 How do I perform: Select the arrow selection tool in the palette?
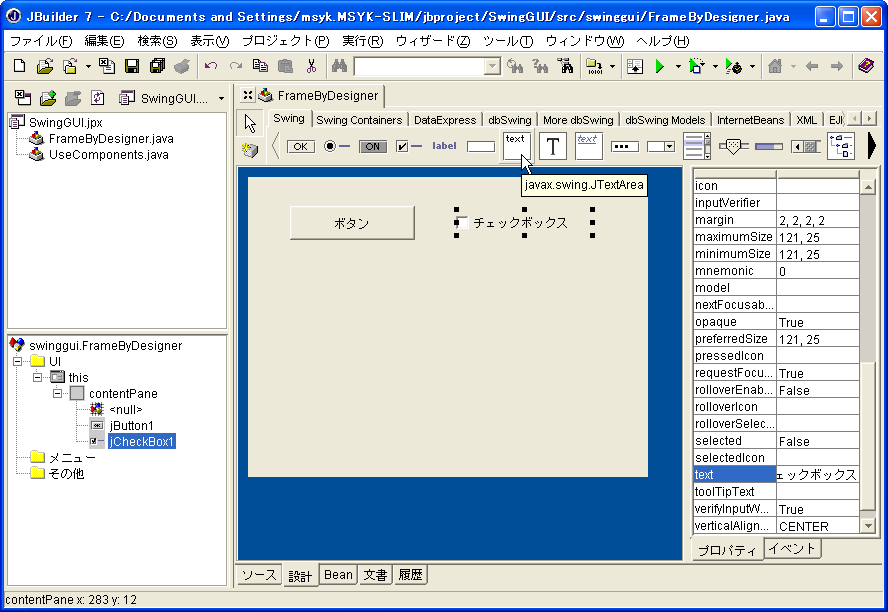click(250, 124)
